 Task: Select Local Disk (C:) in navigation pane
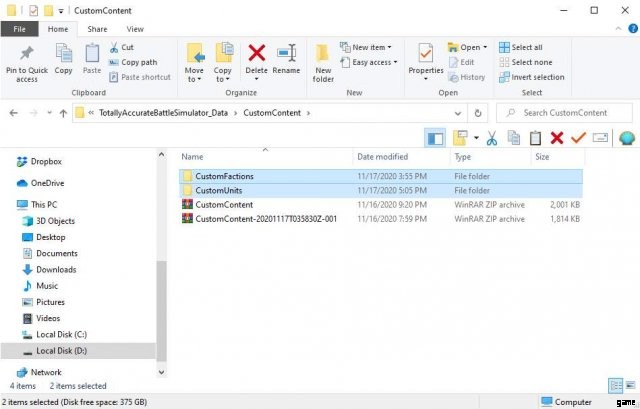[61, 334]
